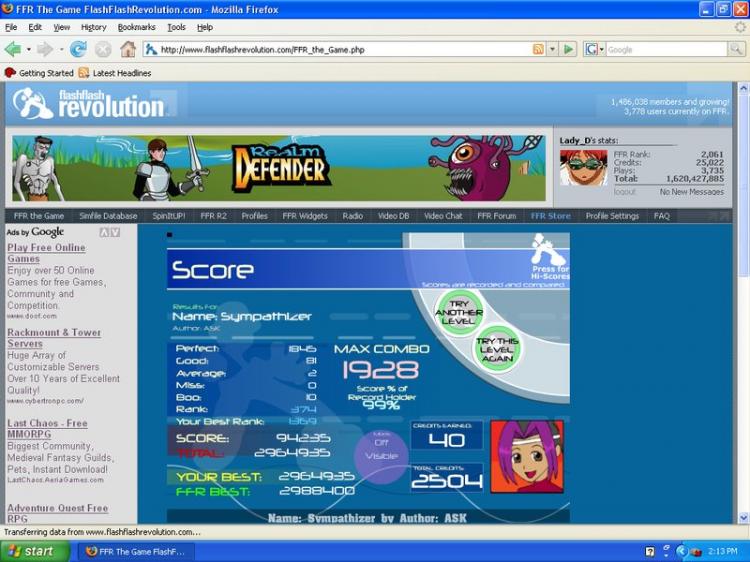This screenshot has height=562, width=750.
Task: Click the Firefox activity throbber icon
Action: point(740,27)
